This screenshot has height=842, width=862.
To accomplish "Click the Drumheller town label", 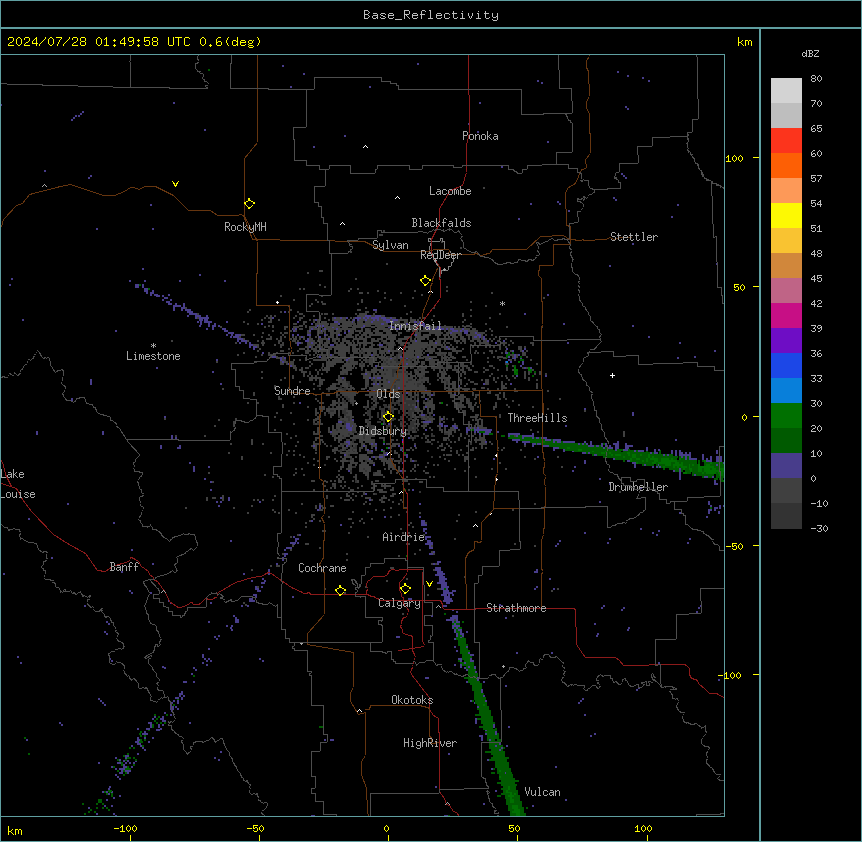I will [x=638, y=487].
